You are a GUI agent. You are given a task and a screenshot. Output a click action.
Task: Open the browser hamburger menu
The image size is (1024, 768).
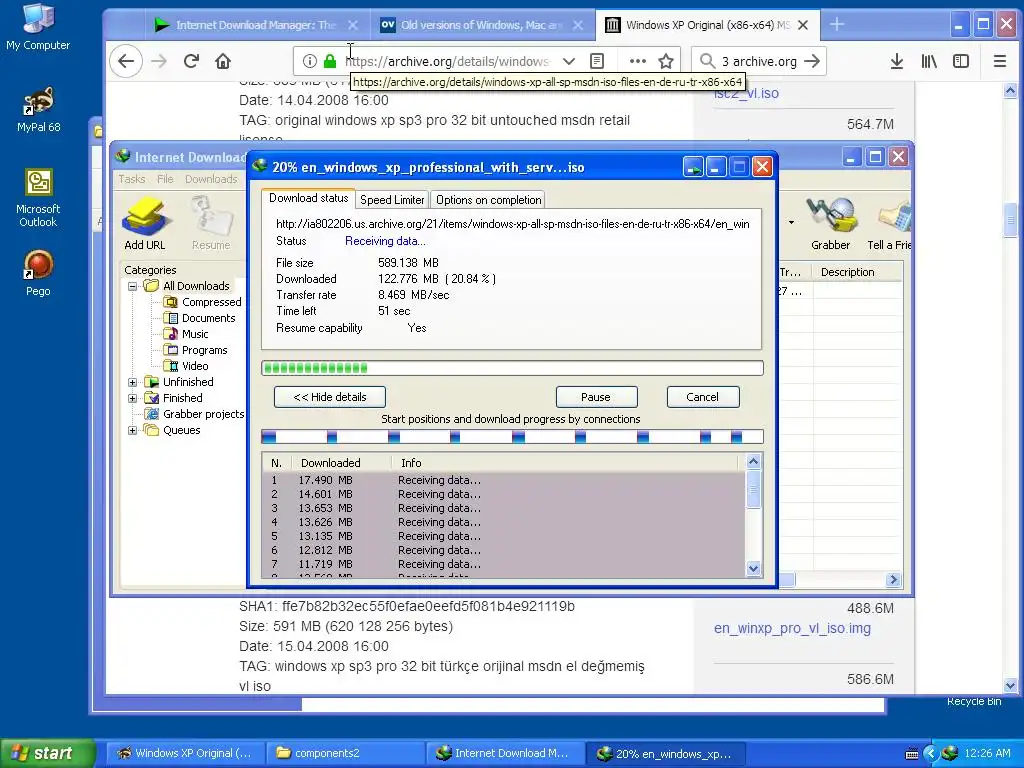click(1000, 61)
